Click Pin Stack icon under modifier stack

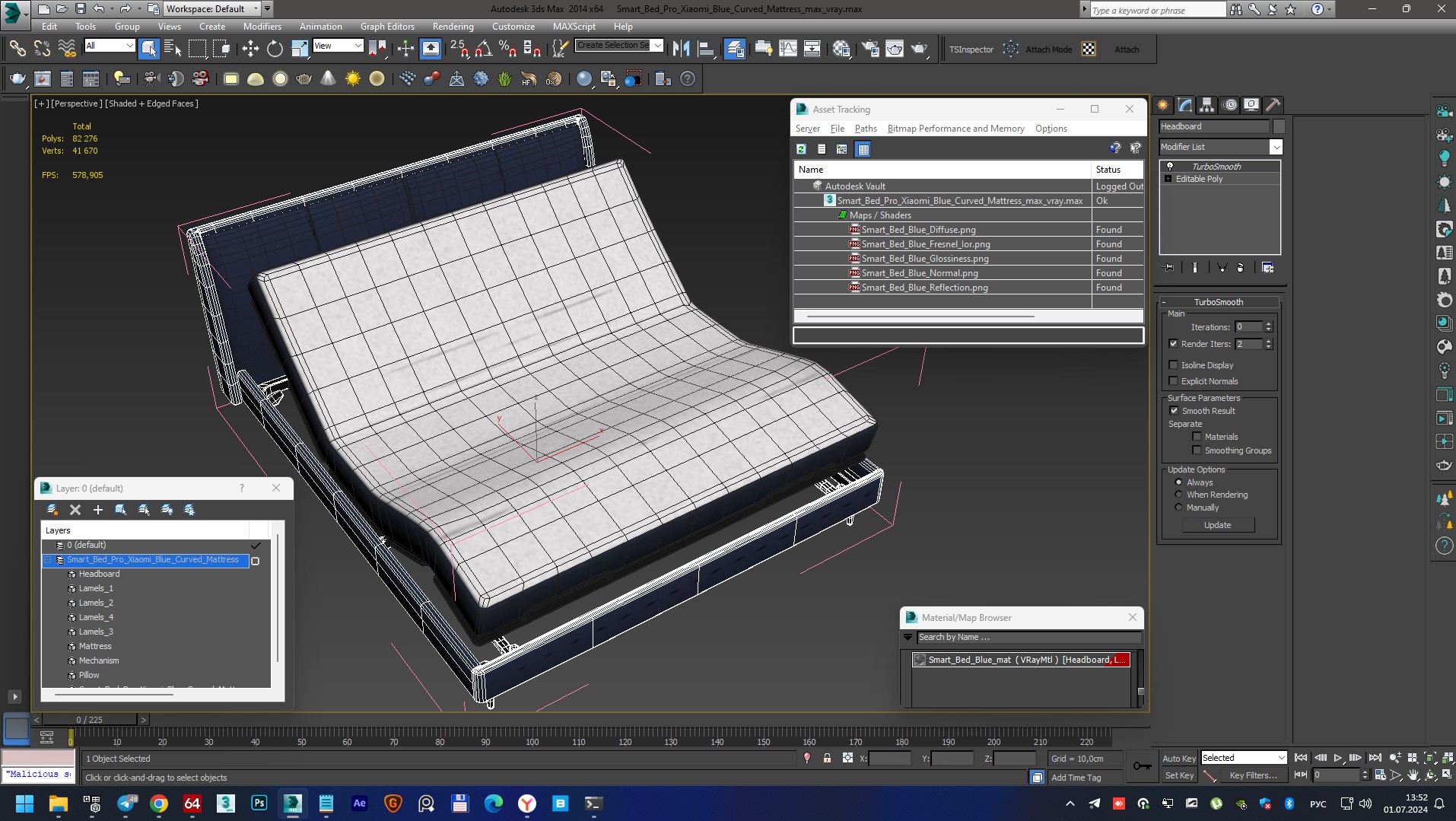pos(1169,268)
